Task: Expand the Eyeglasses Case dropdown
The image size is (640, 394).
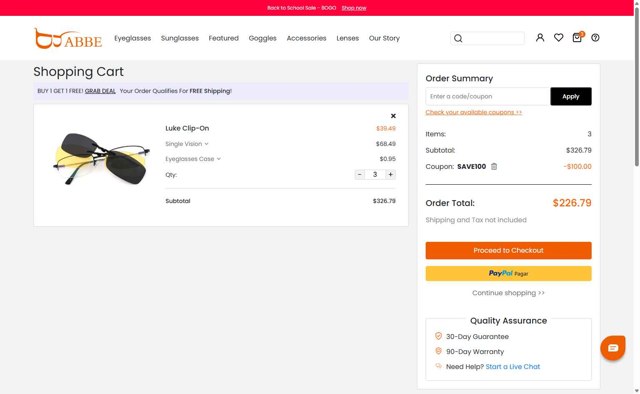Action: coord(193,159)
